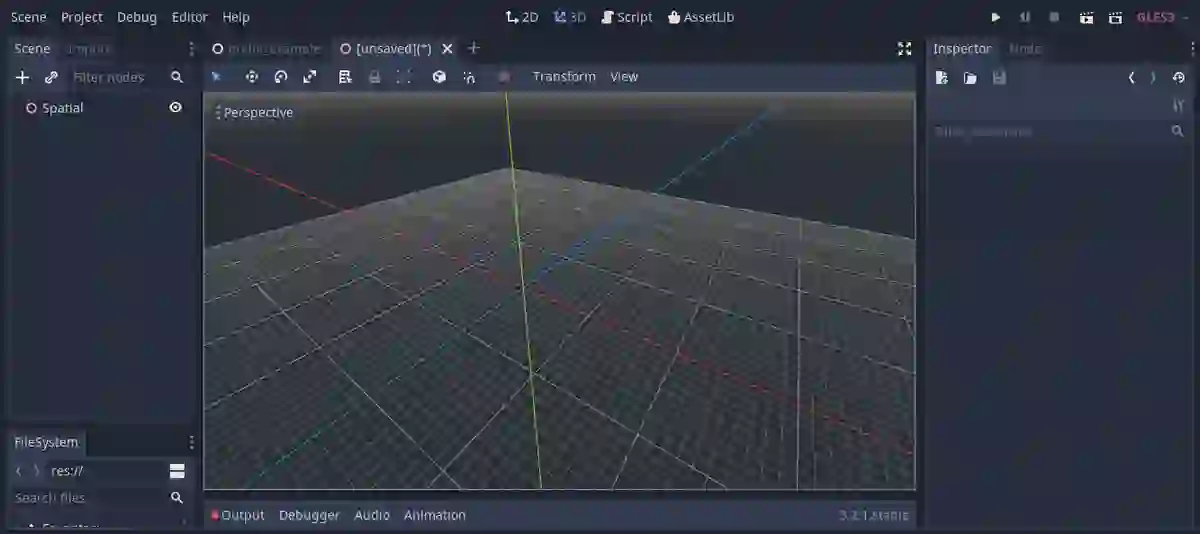Viewport: 1200px width, 534px height.
Task: Open the Project menu
Action: [x=82, y=17]
